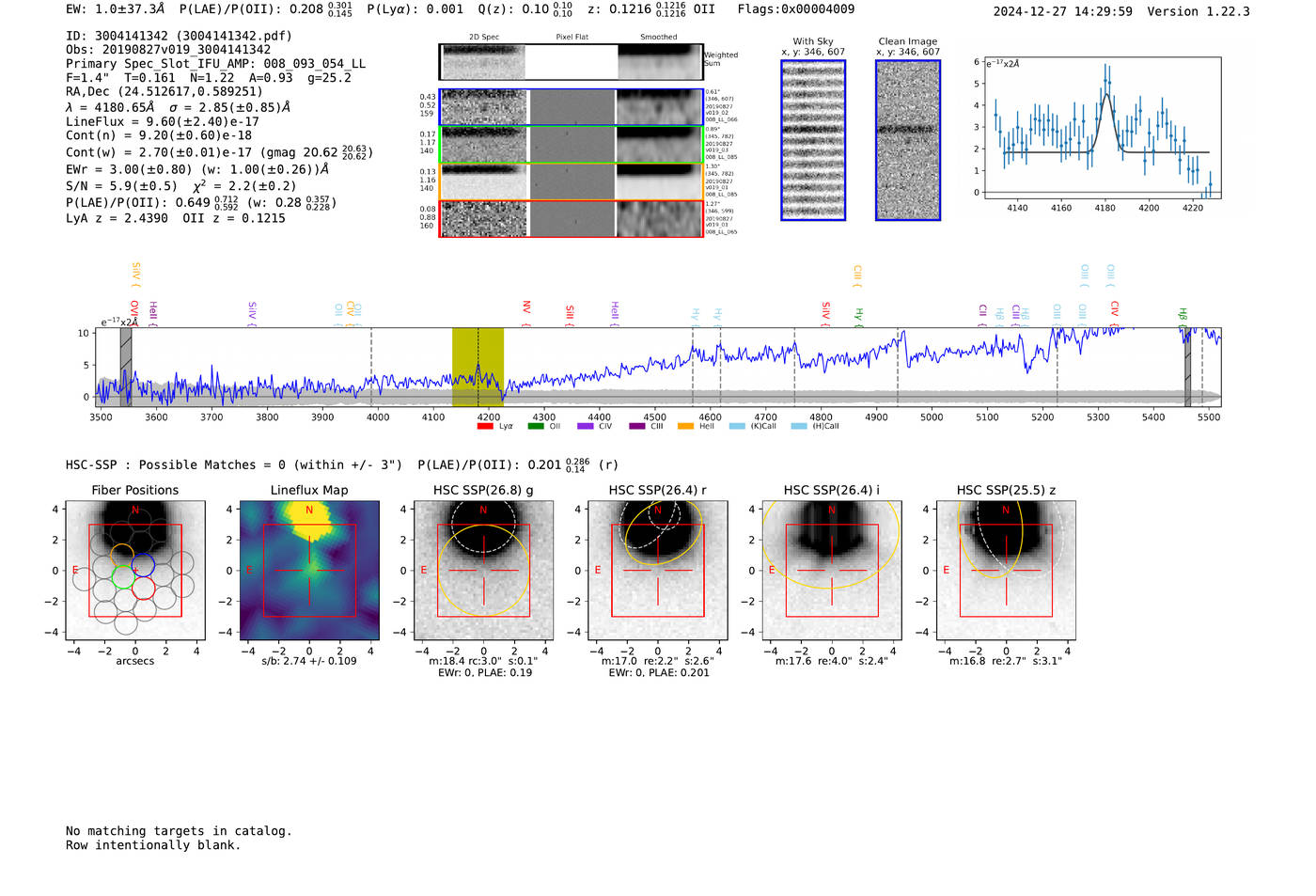The width and height of the screenshot is (1316, 896).
Task: Open the Clean Image cutout
Action: (908, 140)
